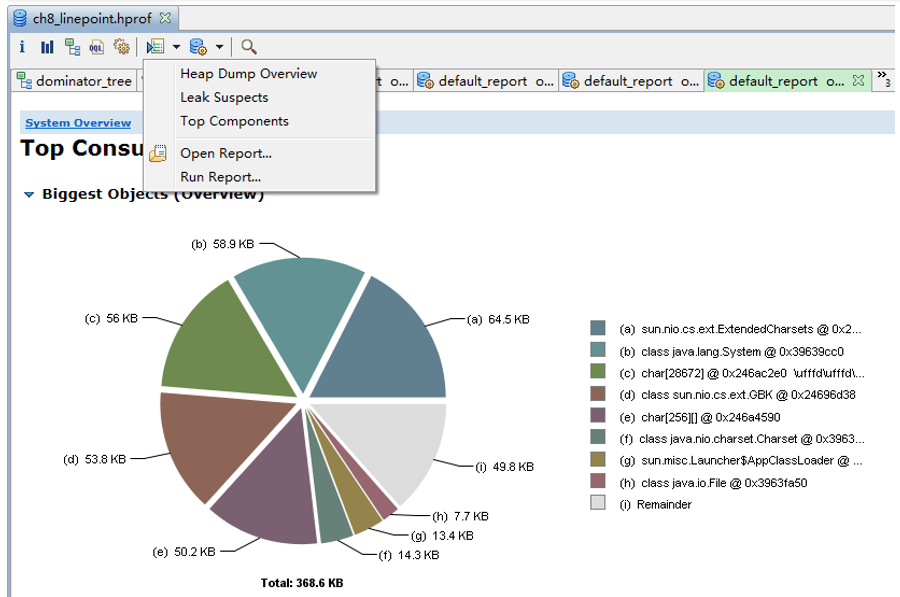Close the active default_report tab
Screen dimensions: 900x597
point(857,80)
